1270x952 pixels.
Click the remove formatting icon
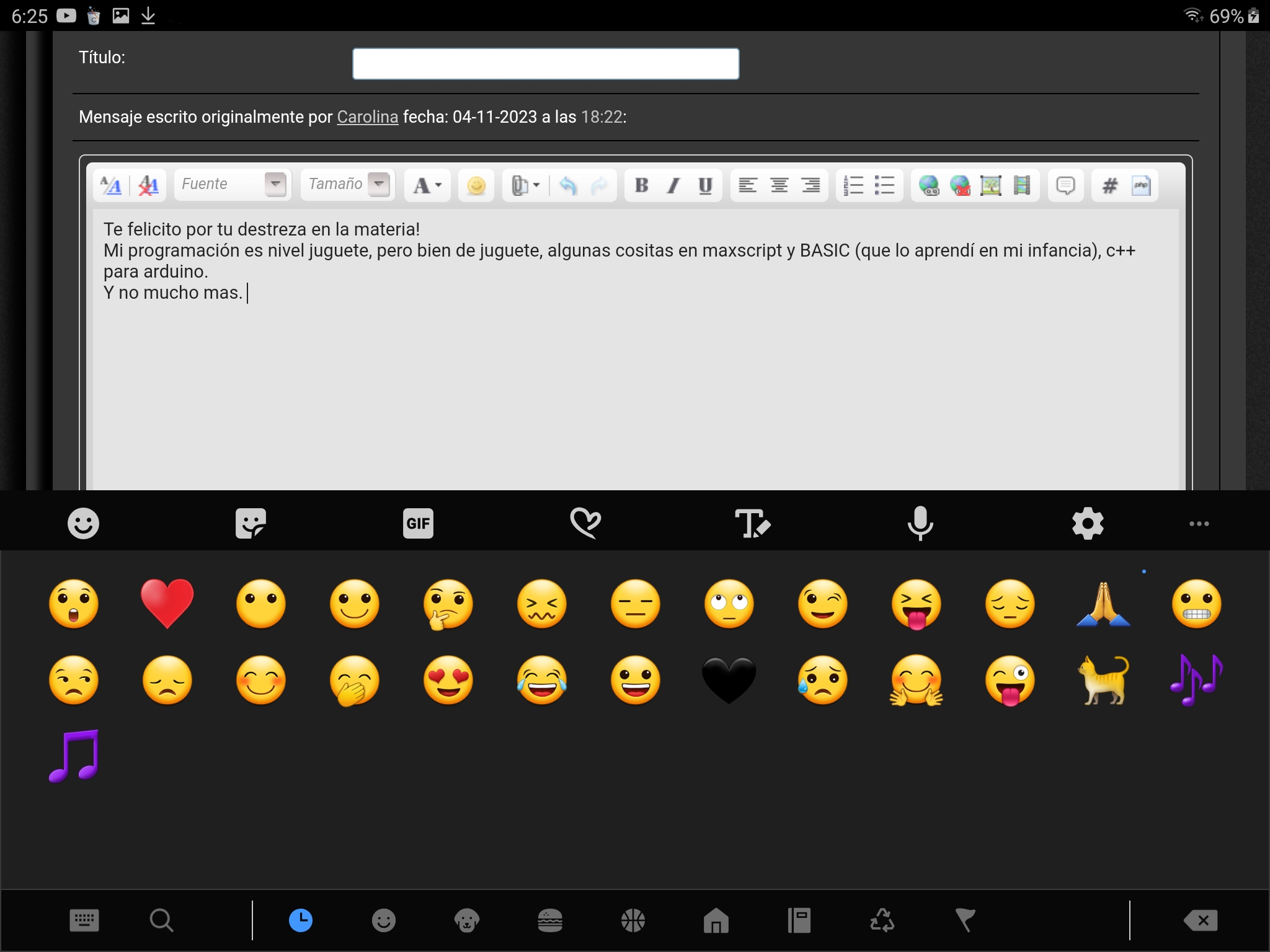pos(148,185)
